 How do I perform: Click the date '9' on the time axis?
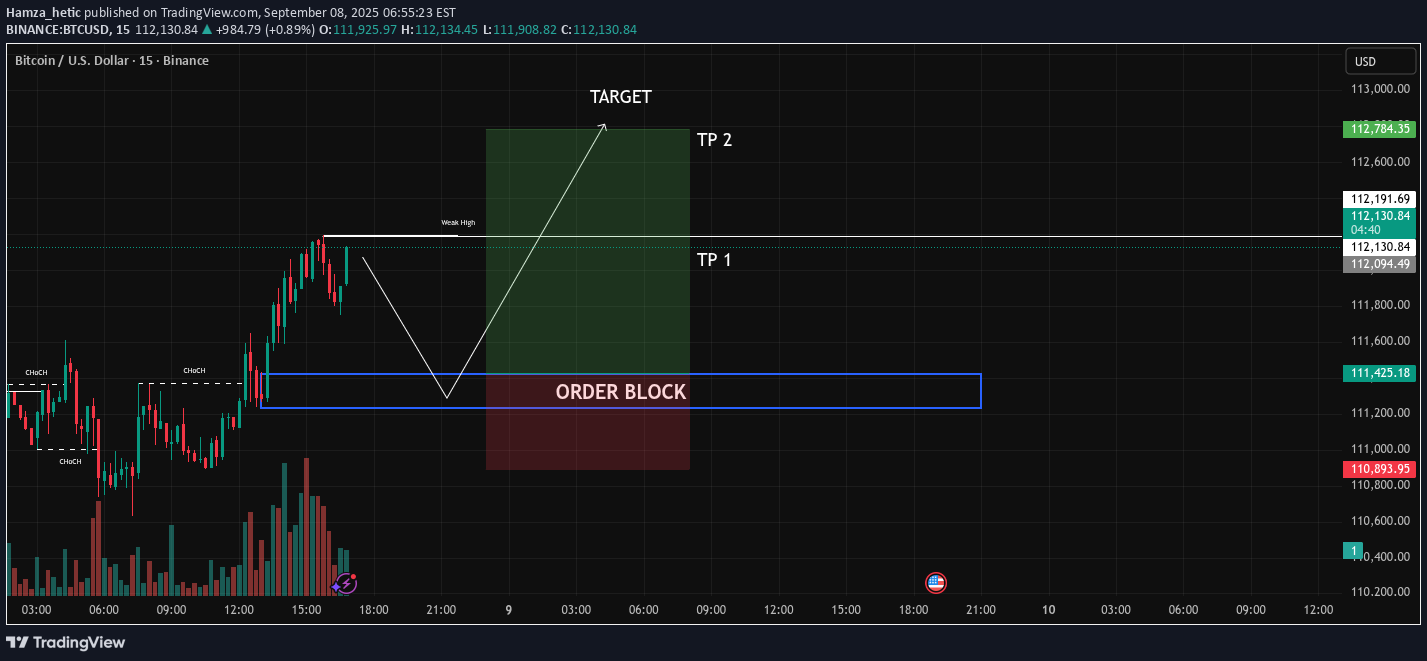(x=509, y=610)
